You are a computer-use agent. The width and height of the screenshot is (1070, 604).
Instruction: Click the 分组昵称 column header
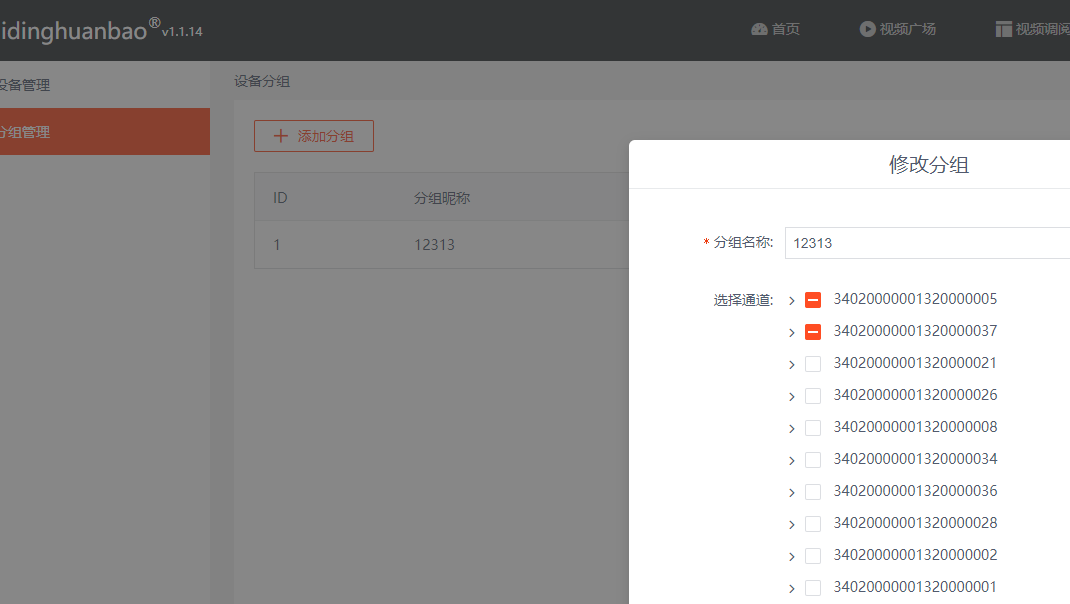(x=442, y=198)
